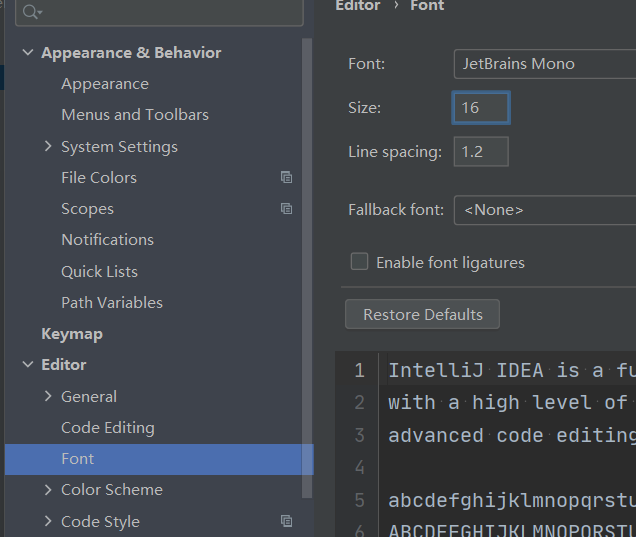The height and width of the screenshot is (537, 636).
Task: Expand the System Settings node
Action: pos(48,146)
